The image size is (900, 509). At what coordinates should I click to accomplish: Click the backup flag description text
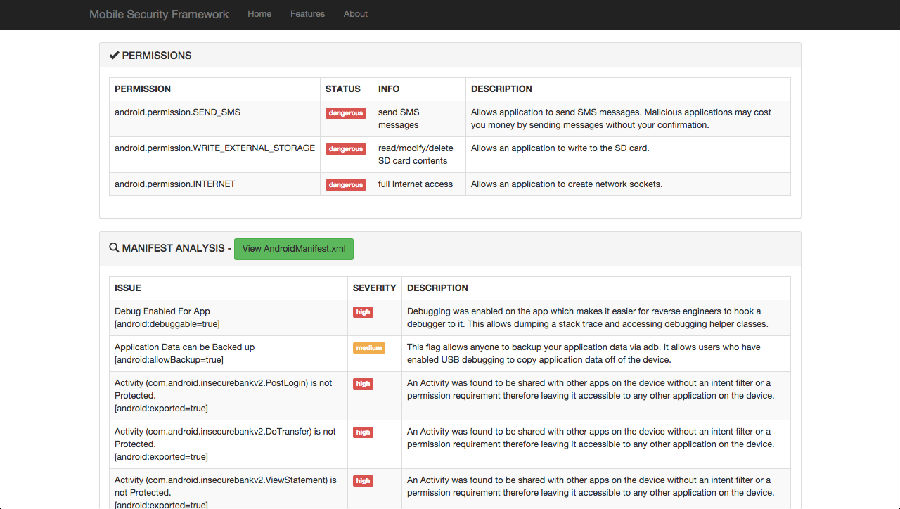[x=584, y=353]
